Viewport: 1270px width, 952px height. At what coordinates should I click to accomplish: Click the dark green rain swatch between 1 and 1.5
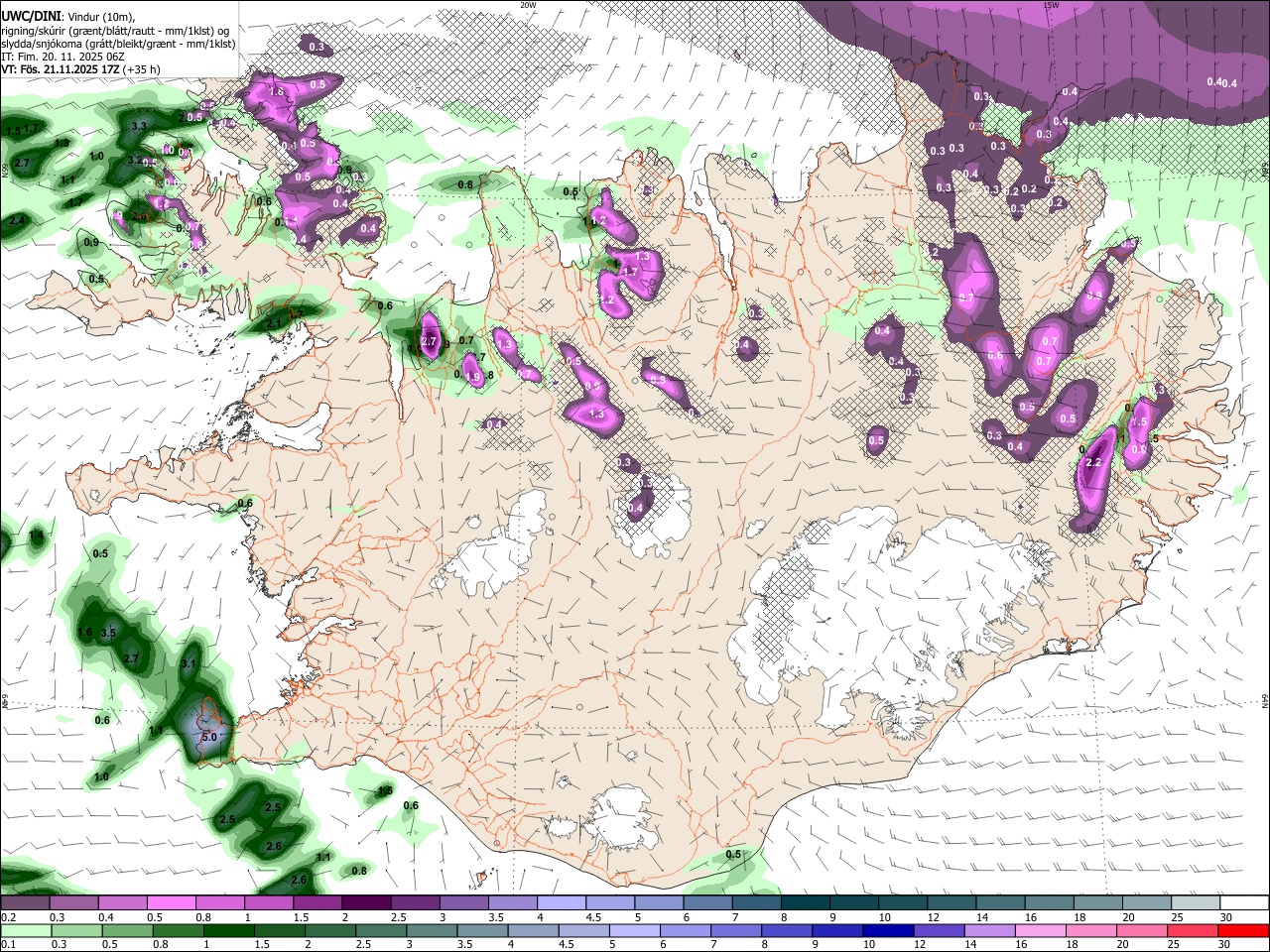pyautogui.click(x=228, y=930)
